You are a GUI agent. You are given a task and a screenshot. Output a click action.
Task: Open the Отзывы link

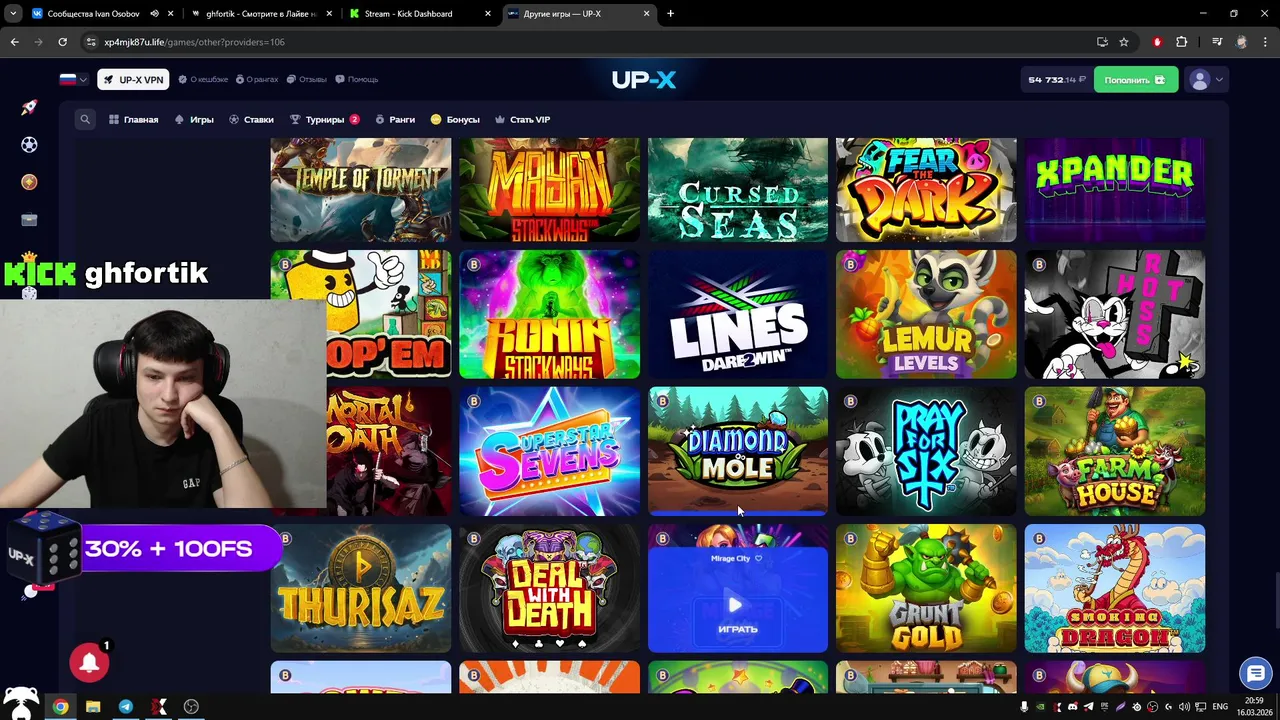[x=307, y=80]
